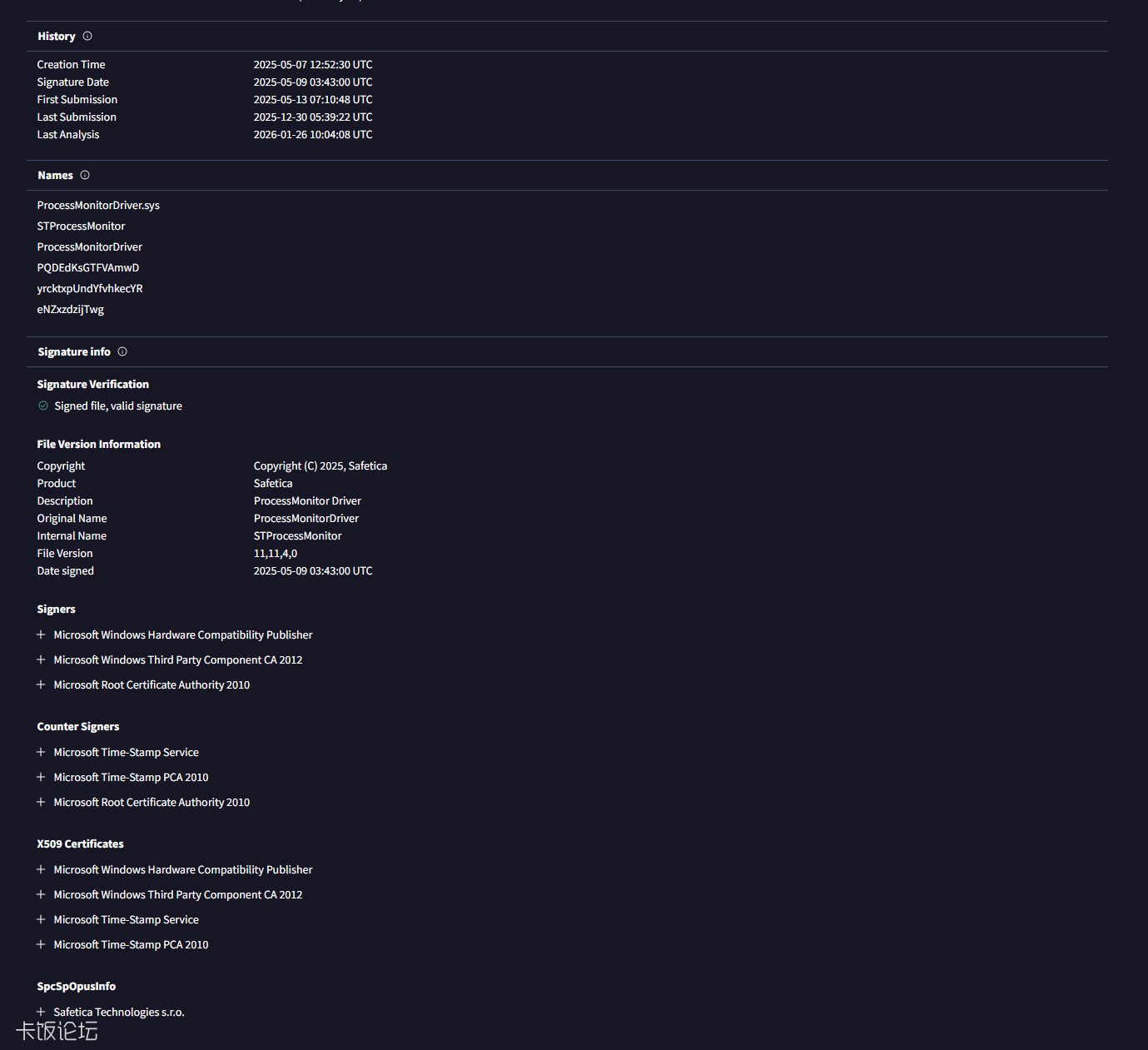
Task: Click the green valid signature checkmark icon
Action: pos(43,406)
